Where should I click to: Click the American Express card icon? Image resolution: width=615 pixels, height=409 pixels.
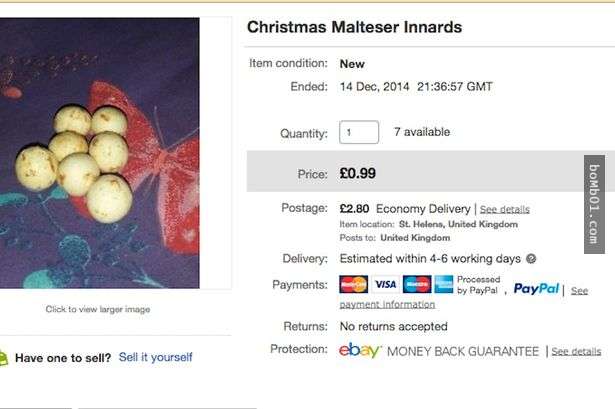[444, 285]
